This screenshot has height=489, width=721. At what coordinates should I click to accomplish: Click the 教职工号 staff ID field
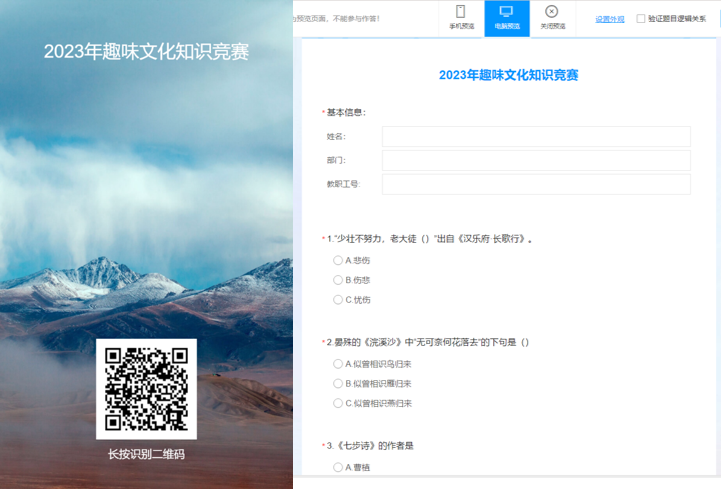(536, 184)
